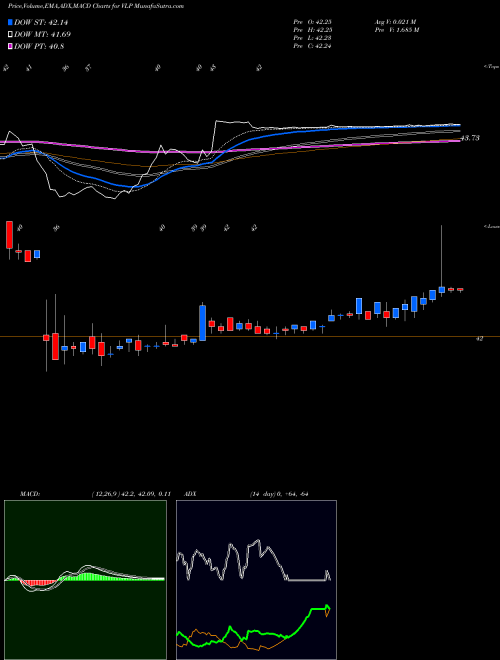Image resolution: width=500 pixels, height=660 pixels.
Task: Select the 'DOW ST: 42.14' label
Action: [41, 22]
